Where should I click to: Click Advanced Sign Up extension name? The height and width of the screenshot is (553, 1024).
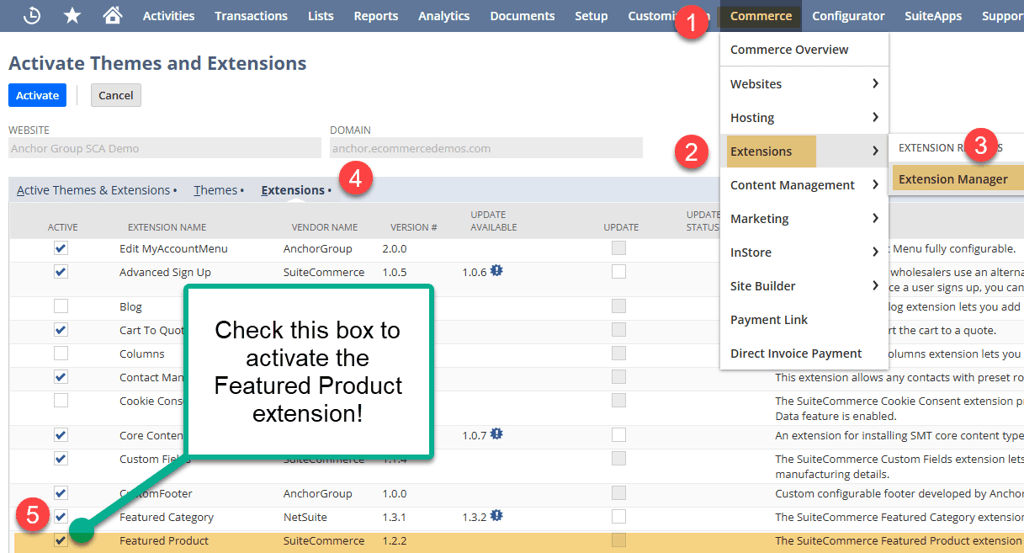tap(165, 272)
